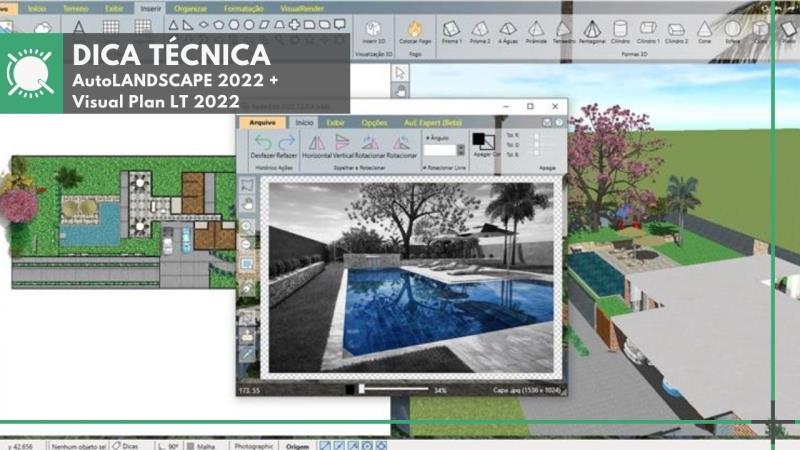
Task: Click the second Rotacionar icon
Action: click(x=401, y=142)
